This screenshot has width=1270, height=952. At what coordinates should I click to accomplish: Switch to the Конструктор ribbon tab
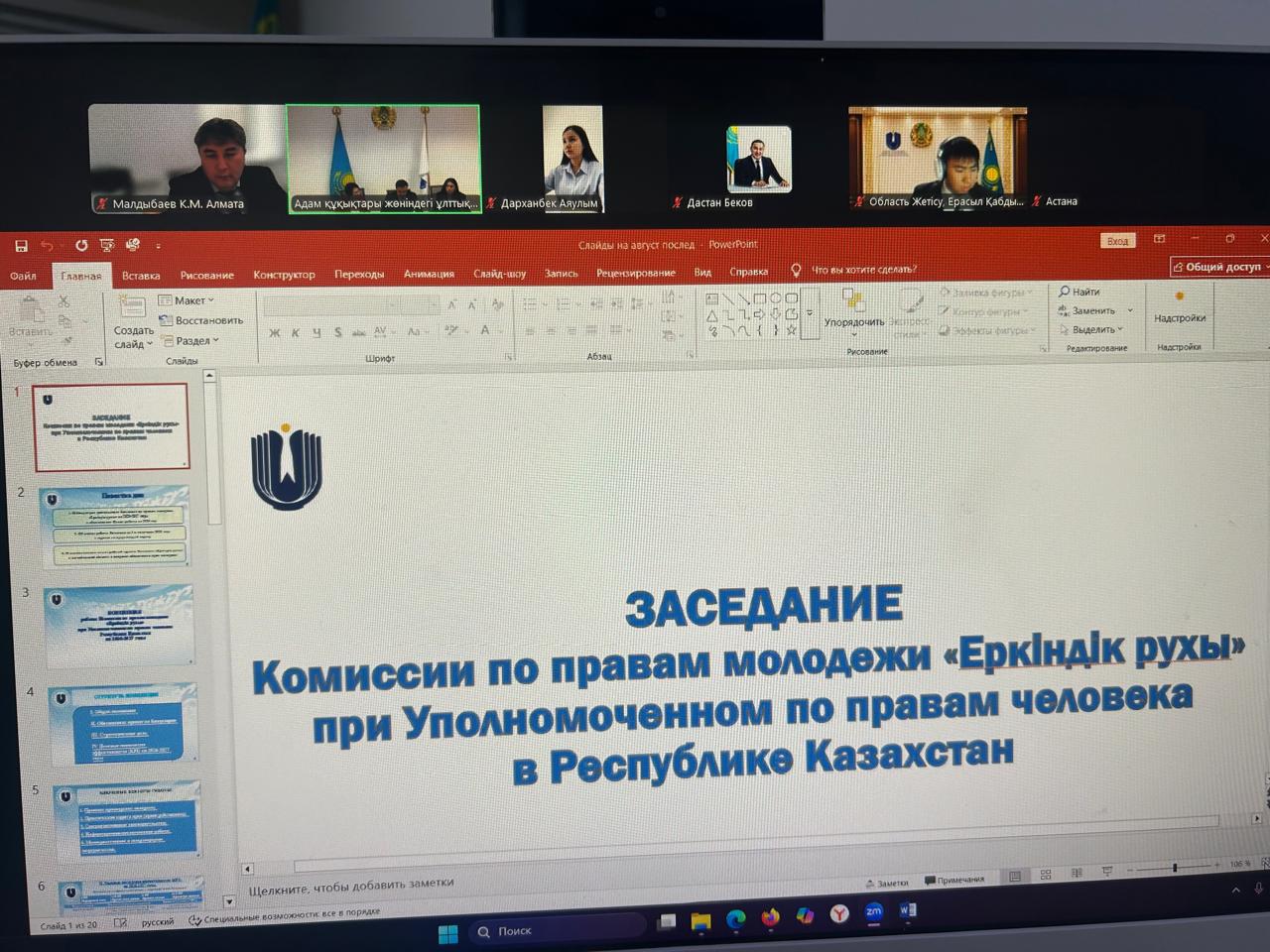284,275
